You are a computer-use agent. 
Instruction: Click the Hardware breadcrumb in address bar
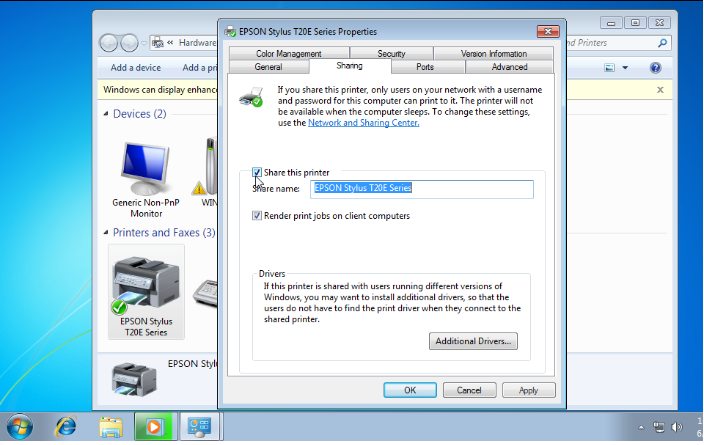click(198, 43)
